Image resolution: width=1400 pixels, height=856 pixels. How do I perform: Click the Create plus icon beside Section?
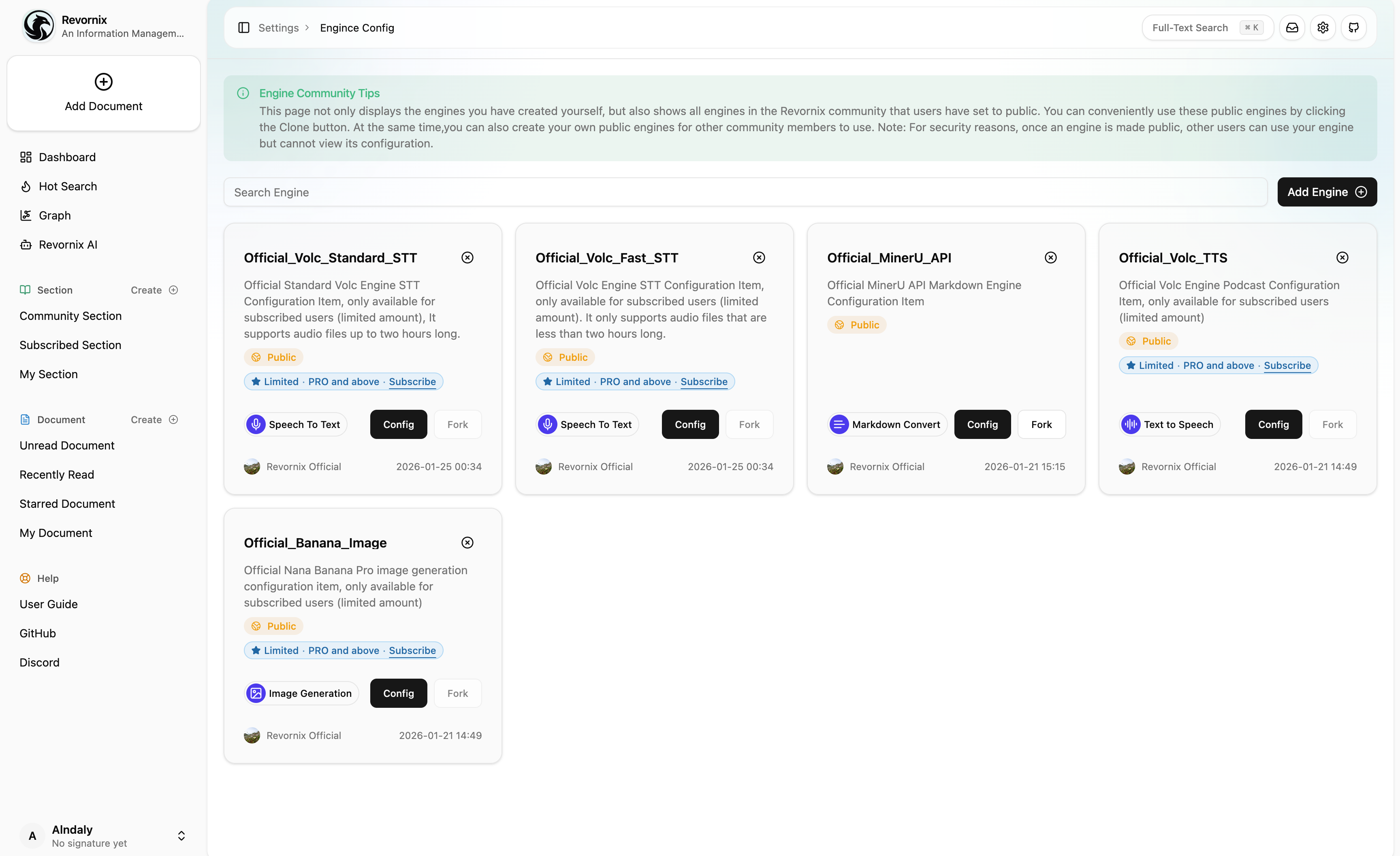click(x=174, y=290)
